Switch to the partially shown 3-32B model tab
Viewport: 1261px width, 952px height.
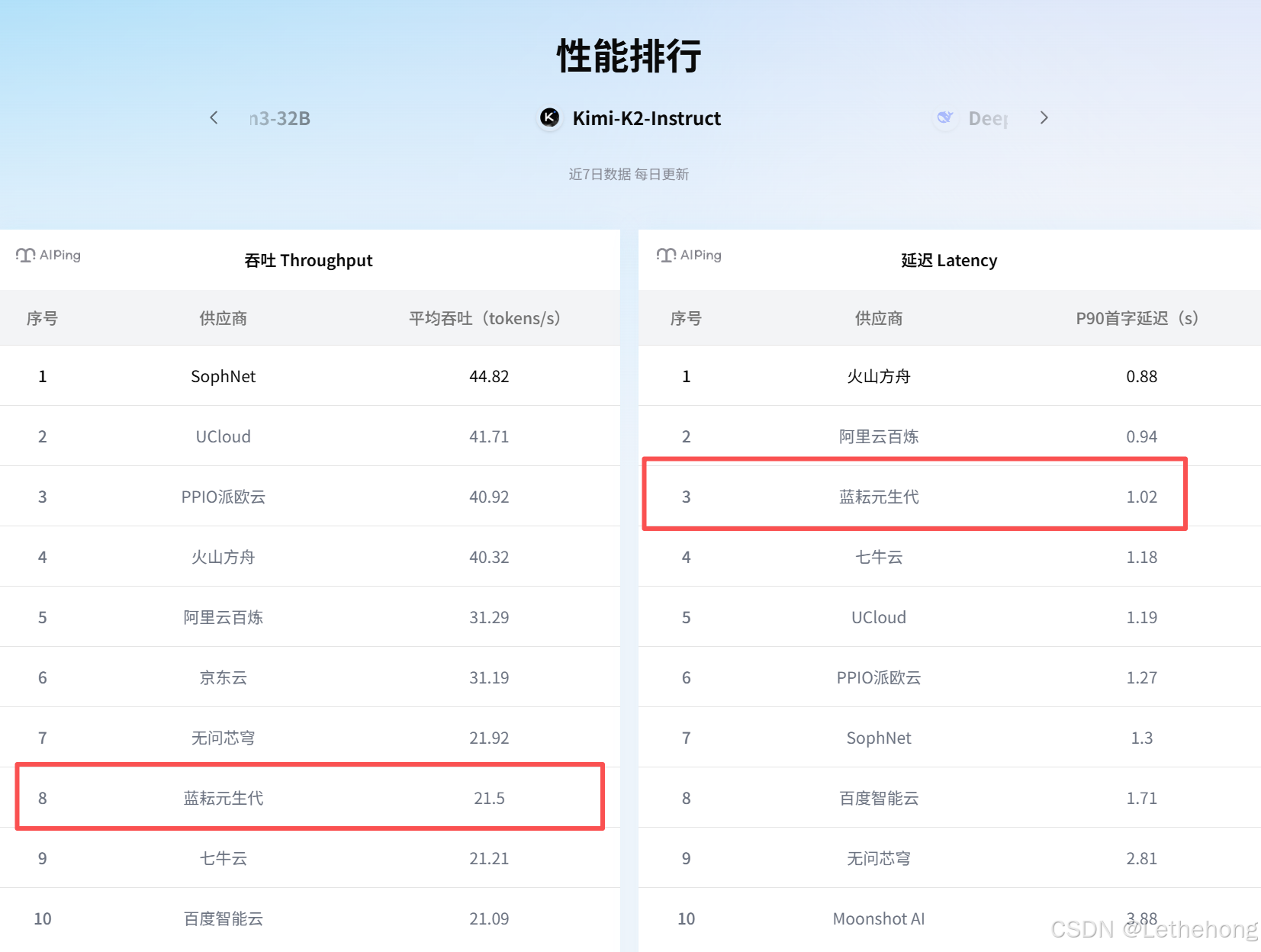point(279,118)
